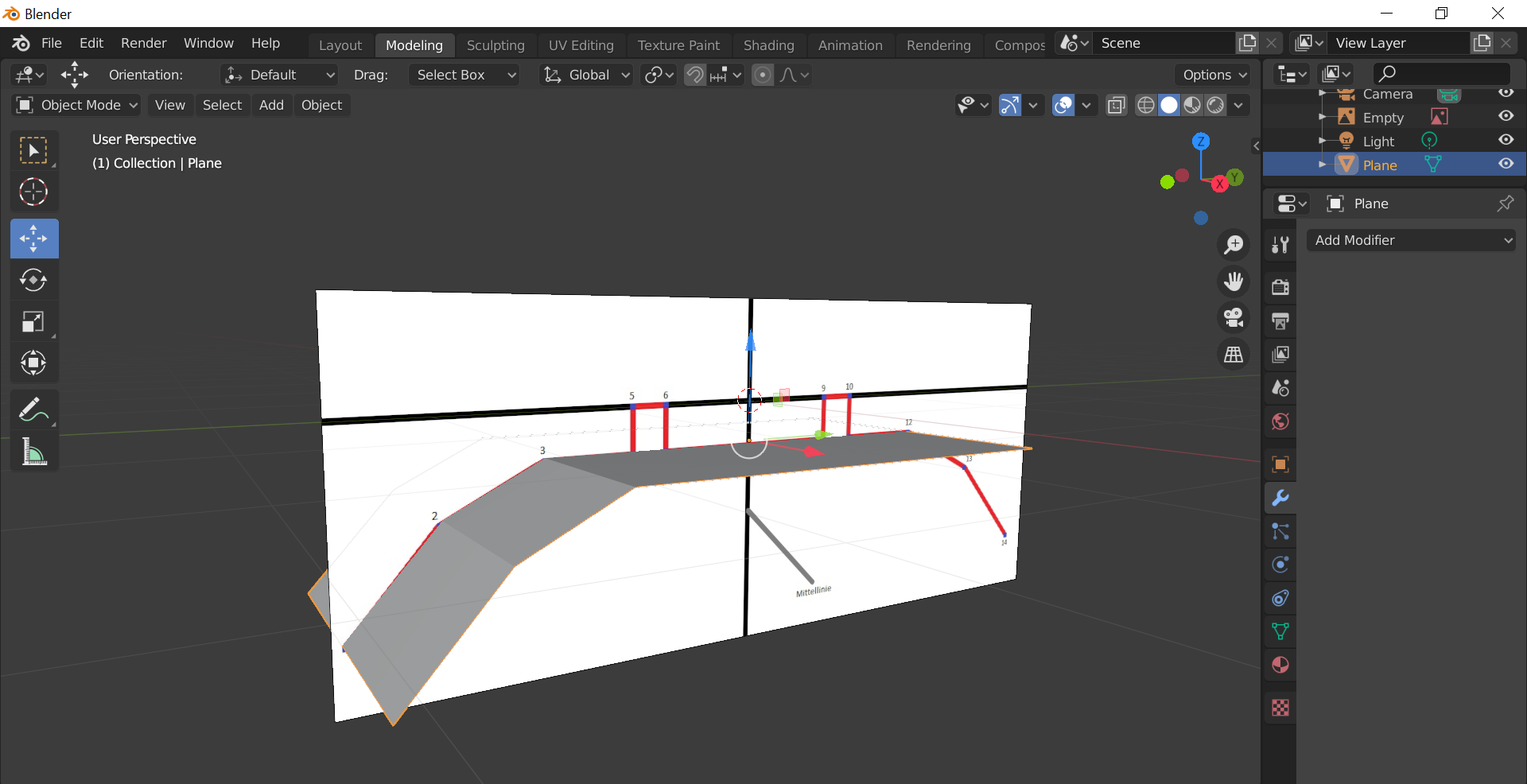Screen dimensions: 1527x784
Task: Choose the 3D Cursor tool
Action: coord(33,192)
